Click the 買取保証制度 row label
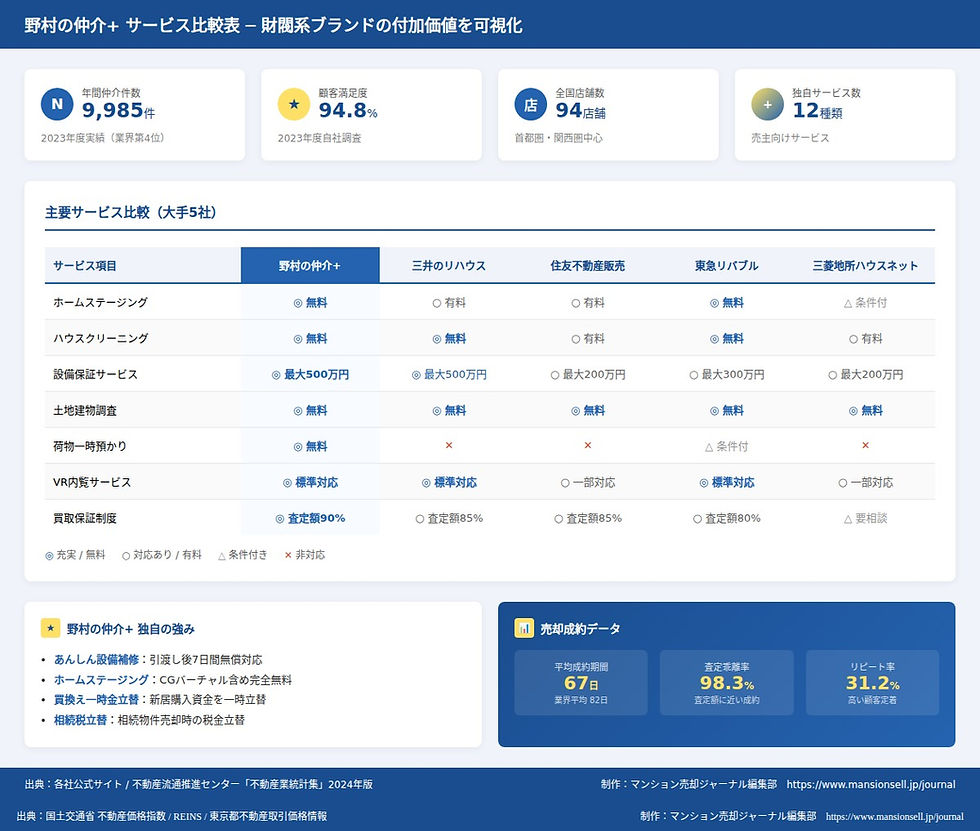 pyautogui.click(x=85, y=518)
